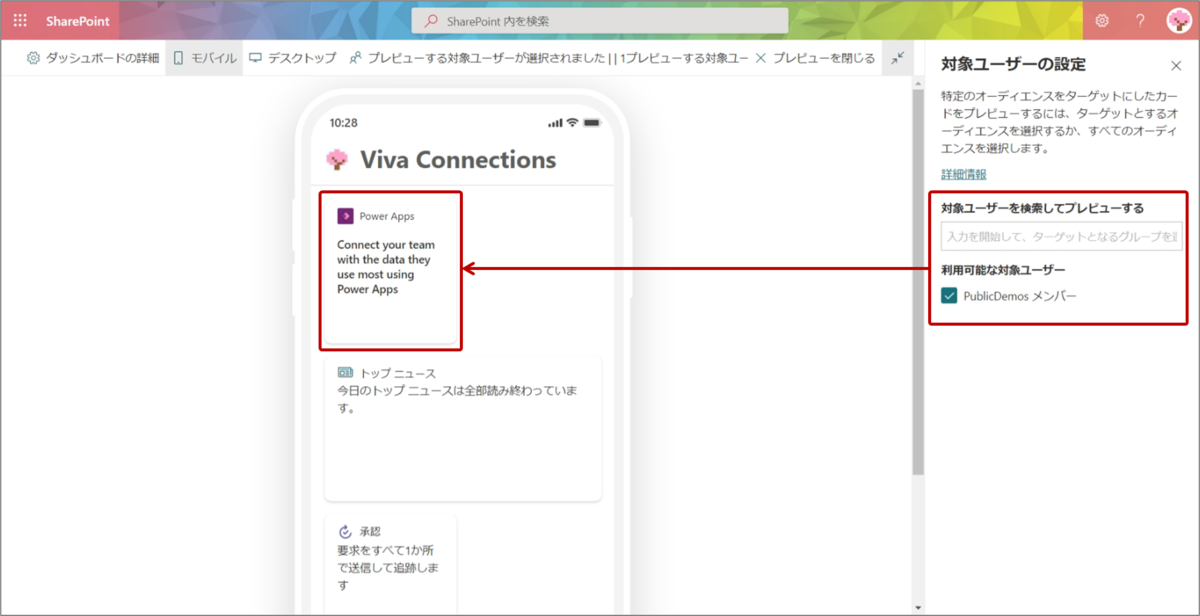Open ダッシュボードの詳細 settings
This screenshot has width=1200, height=616.
click(92, 58)
